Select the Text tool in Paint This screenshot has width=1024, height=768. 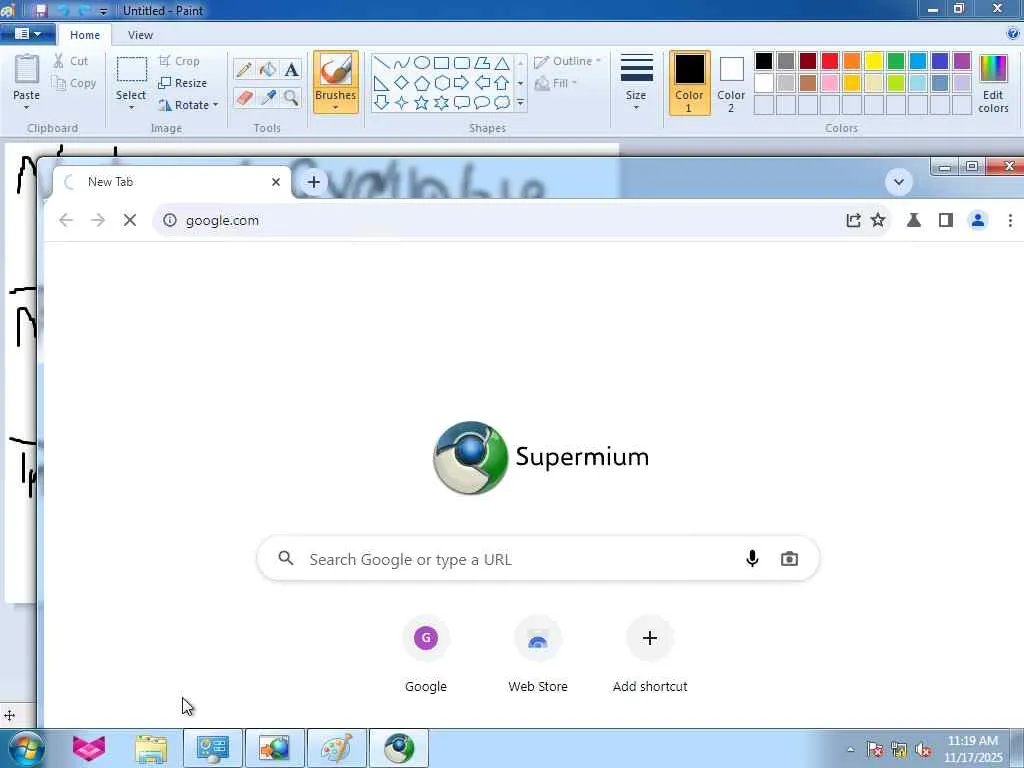pos(291,69)
